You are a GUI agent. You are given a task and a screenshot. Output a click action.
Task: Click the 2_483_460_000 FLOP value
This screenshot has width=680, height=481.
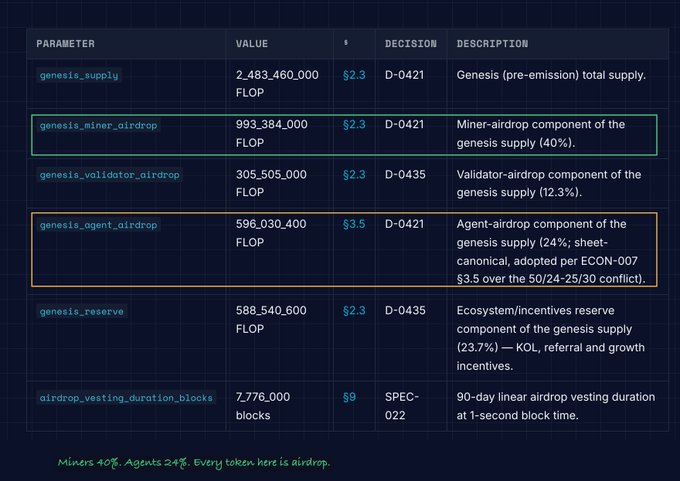tap(277, 84)
